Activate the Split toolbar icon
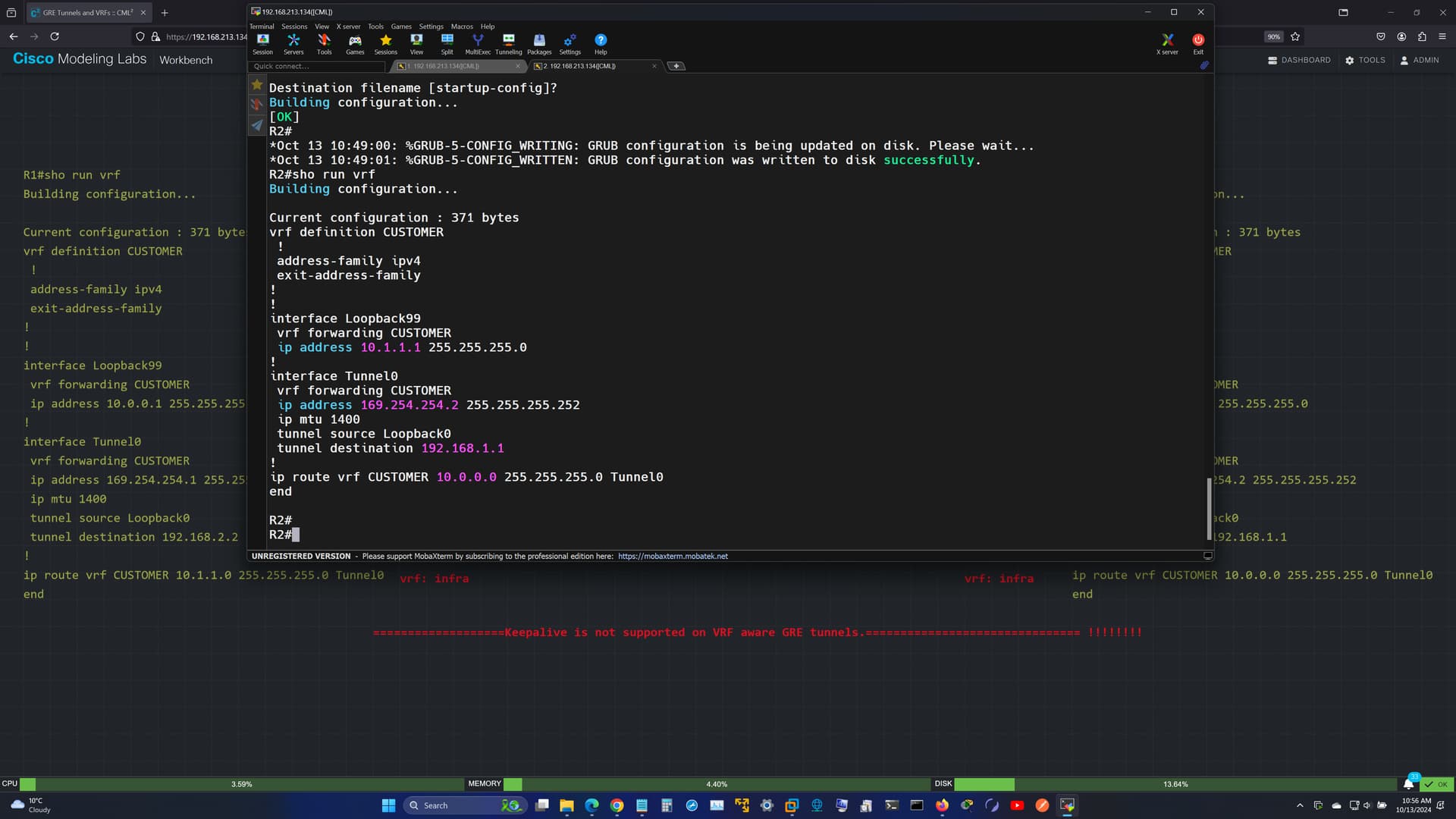 tap(447, 44)
